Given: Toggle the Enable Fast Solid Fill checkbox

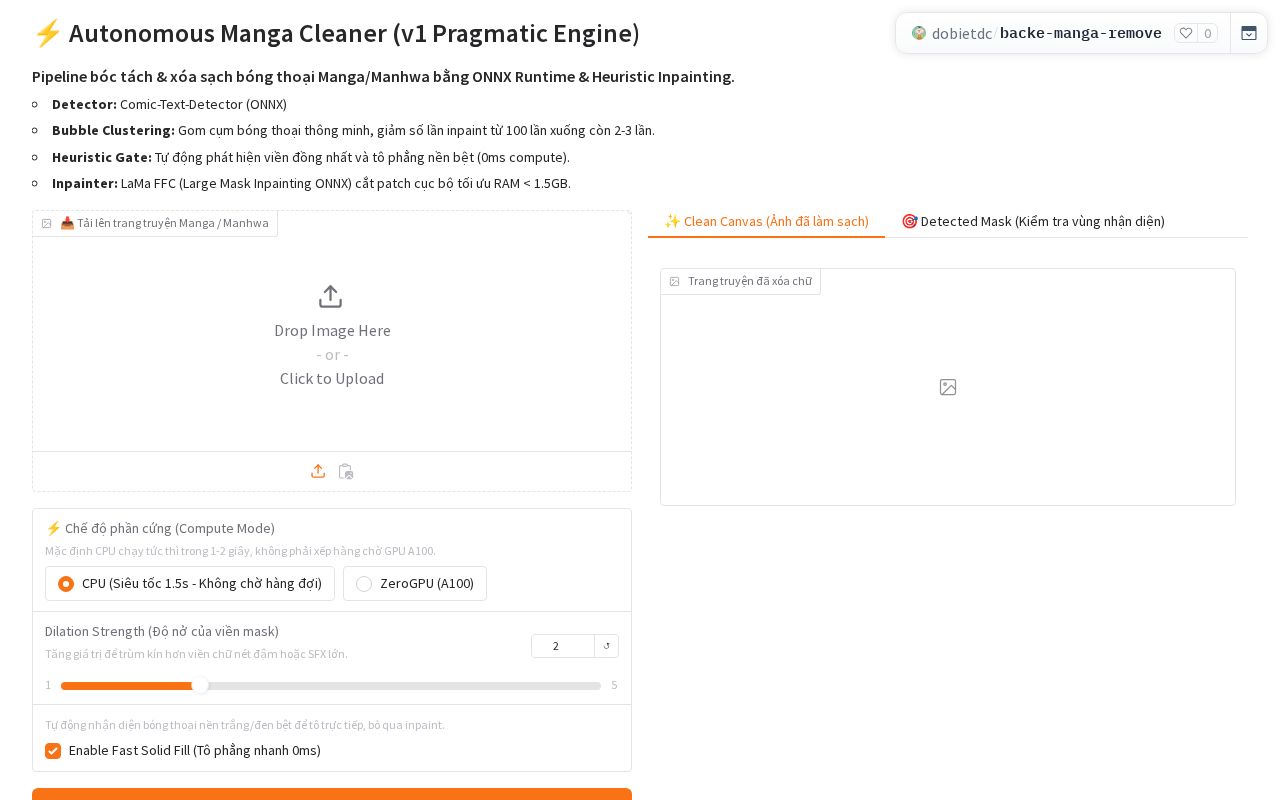Looking at the screenshot, I should [53, 751].
